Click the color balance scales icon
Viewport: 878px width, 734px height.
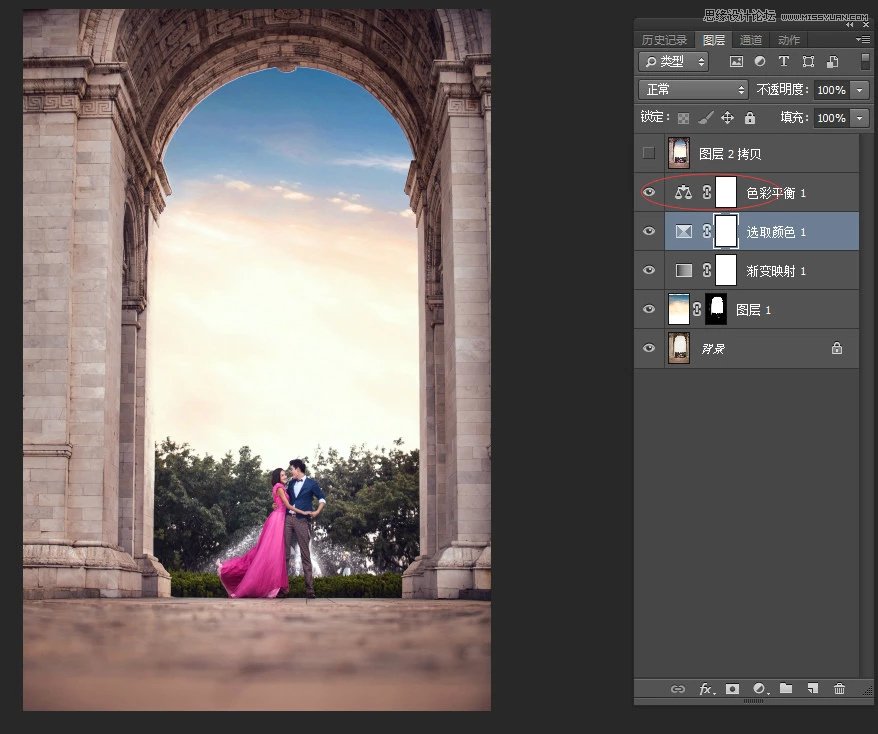pos(683,193)
